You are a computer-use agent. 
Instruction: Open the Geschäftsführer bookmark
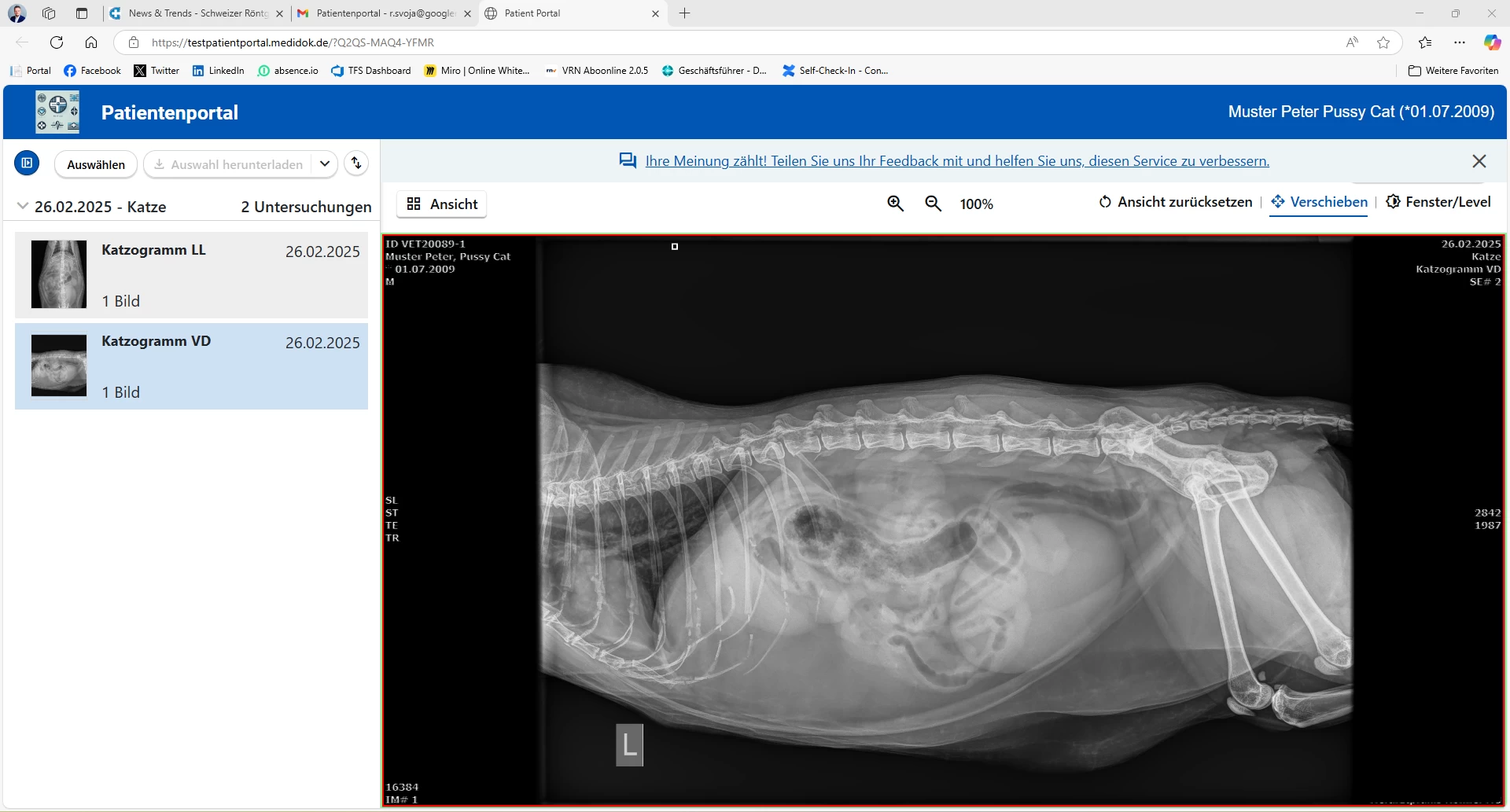714,71
